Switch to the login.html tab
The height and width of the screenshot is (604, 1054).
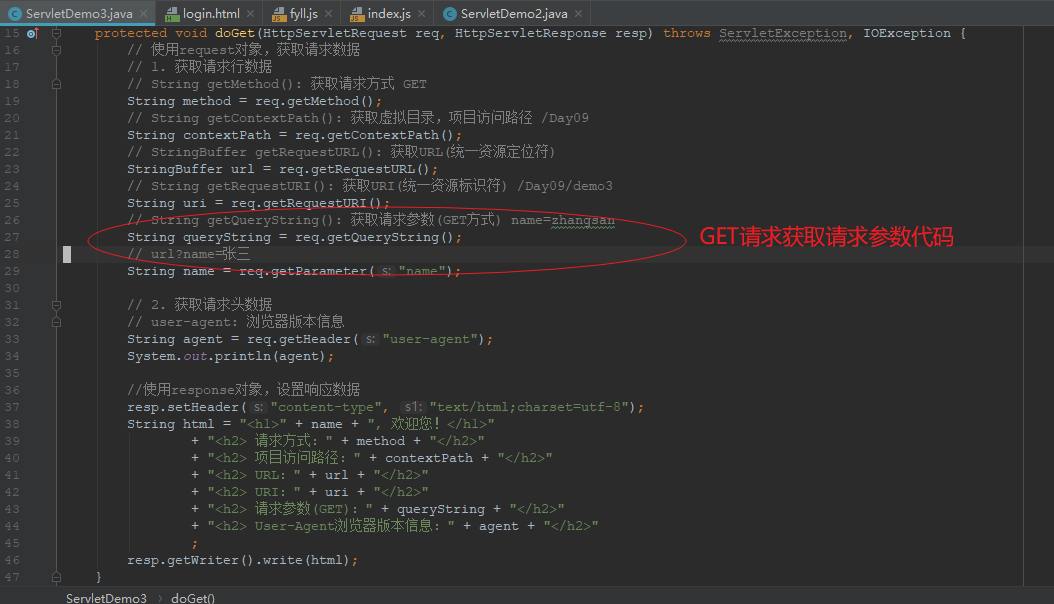click(211, 14)
